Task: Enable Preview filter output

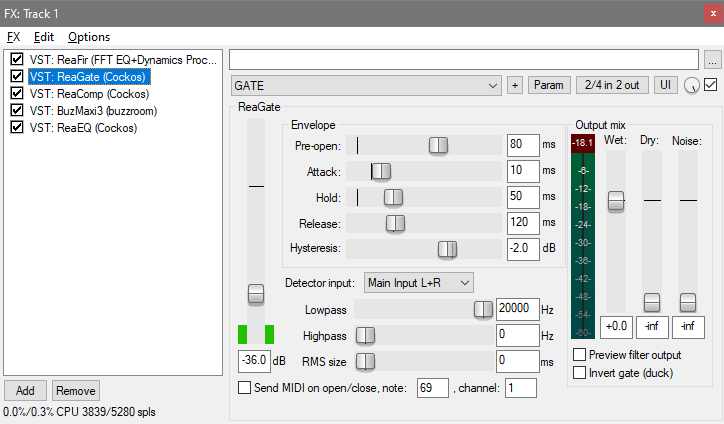Action: click(x=580, y=355)
